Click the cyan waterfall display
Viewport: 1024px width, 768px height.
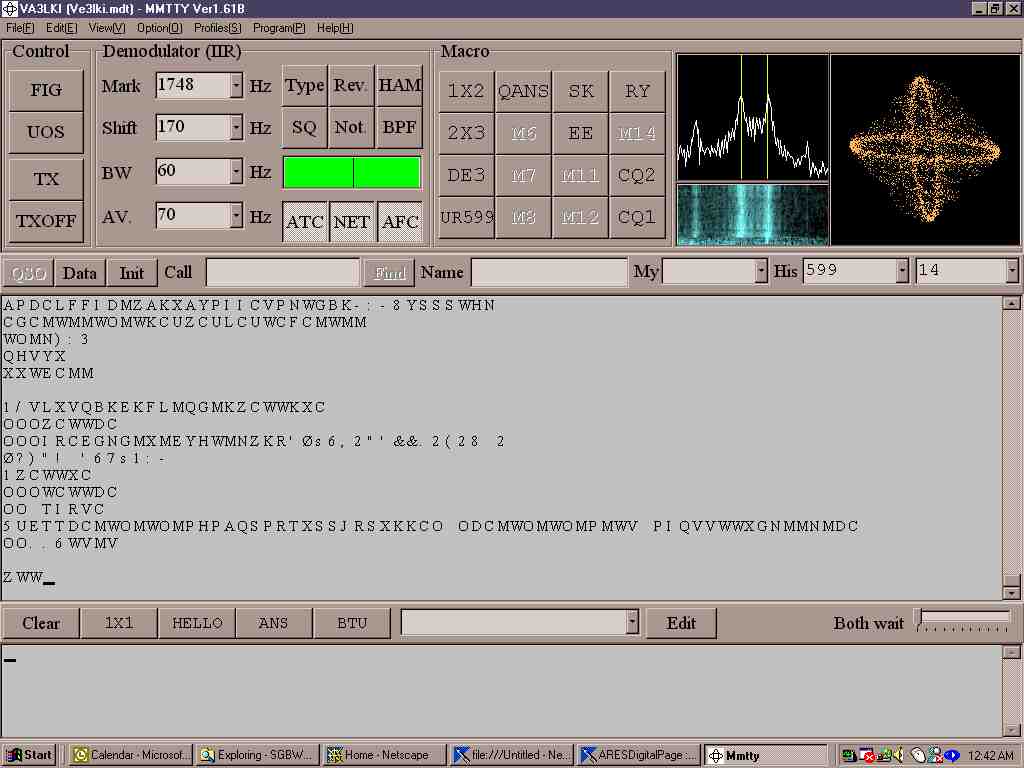[753, 215]
